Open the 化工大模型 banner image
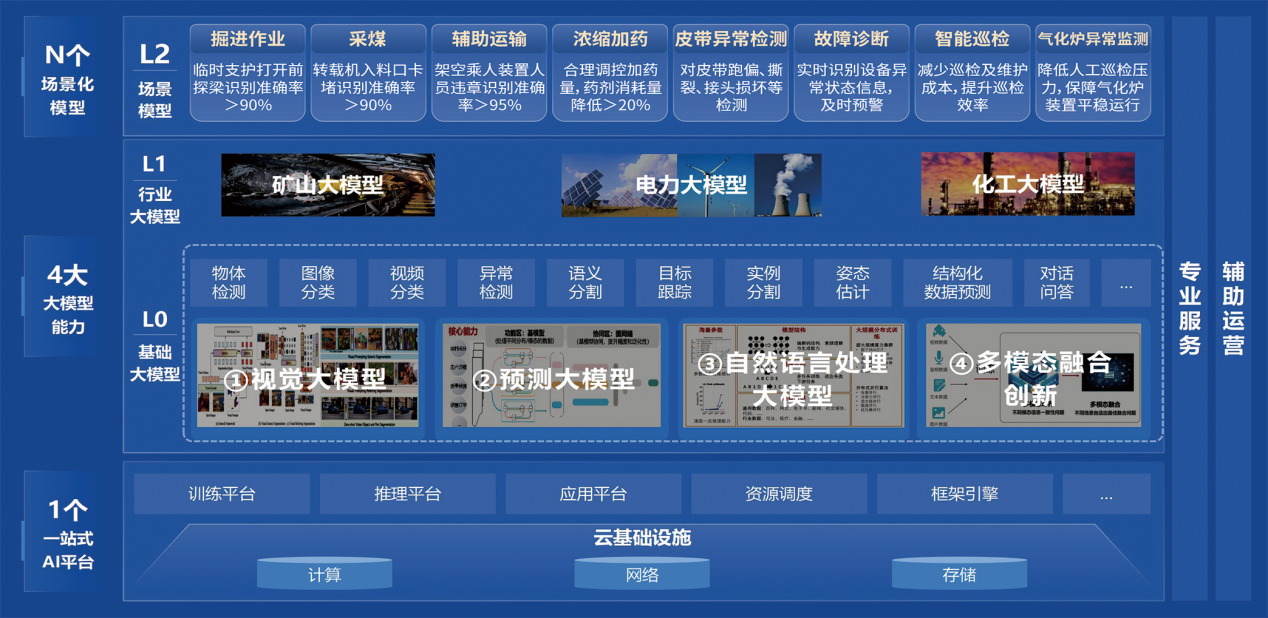The image size is (1268, 618). (x=1027, y=184)
